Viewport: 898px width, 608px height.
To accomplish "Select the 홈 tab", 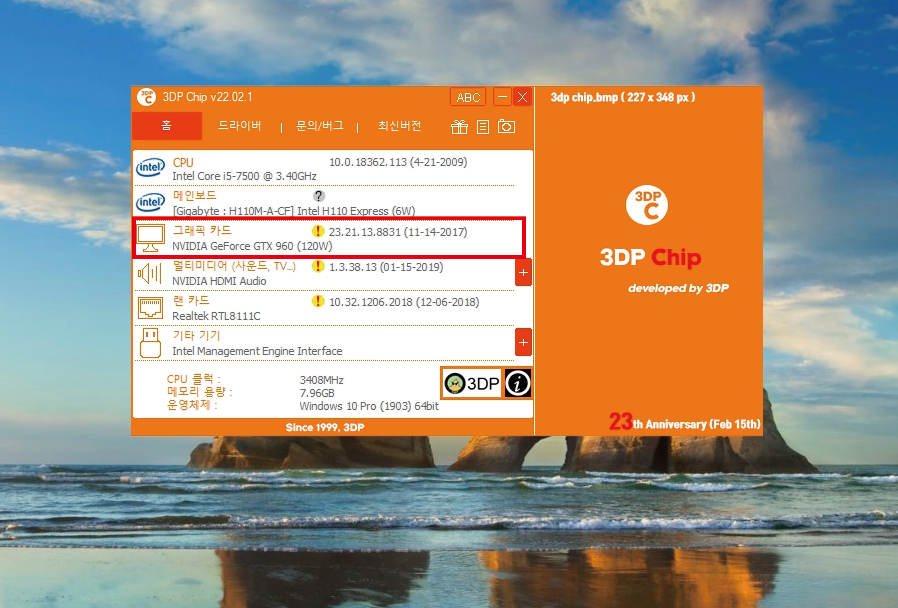I will [167, 125].
